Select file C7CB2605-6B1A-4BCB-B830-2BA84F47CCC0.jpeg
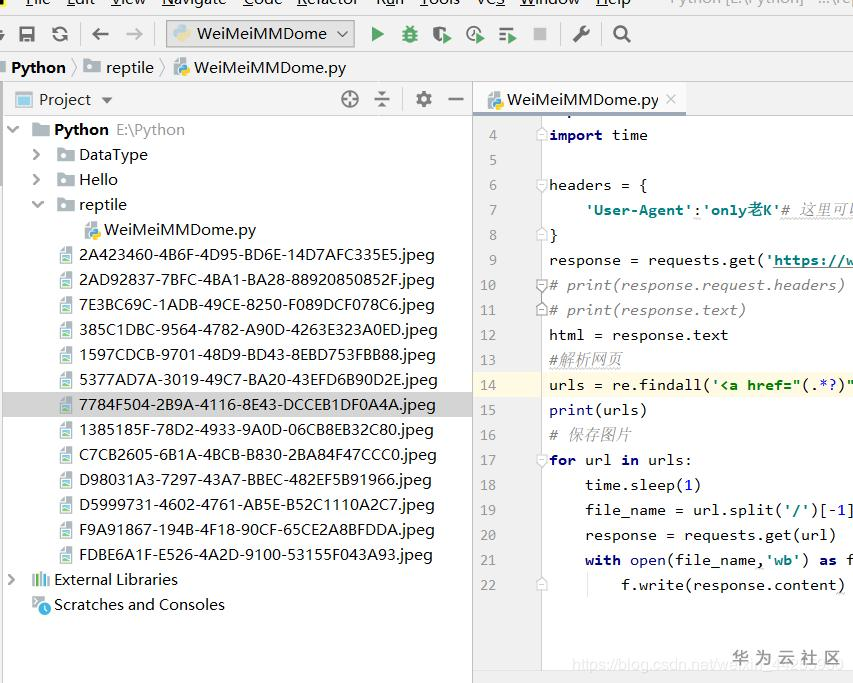853x683 pixels. 257,455
